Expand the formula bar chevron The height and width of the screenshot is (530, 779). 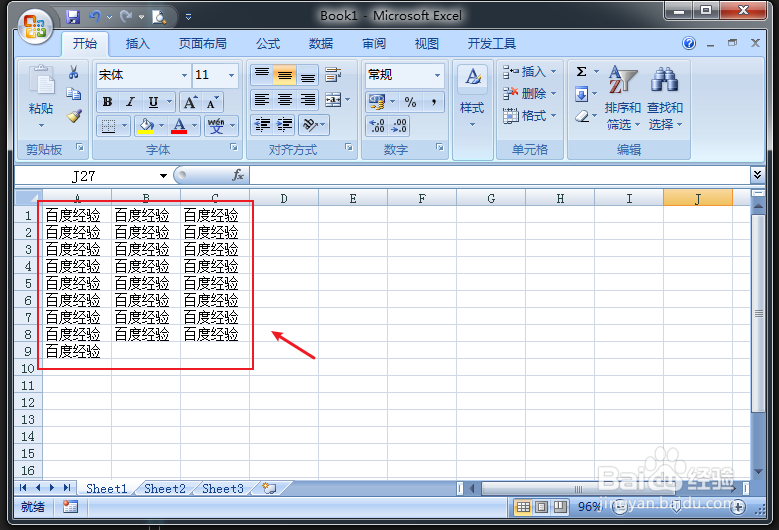[757, 174]
